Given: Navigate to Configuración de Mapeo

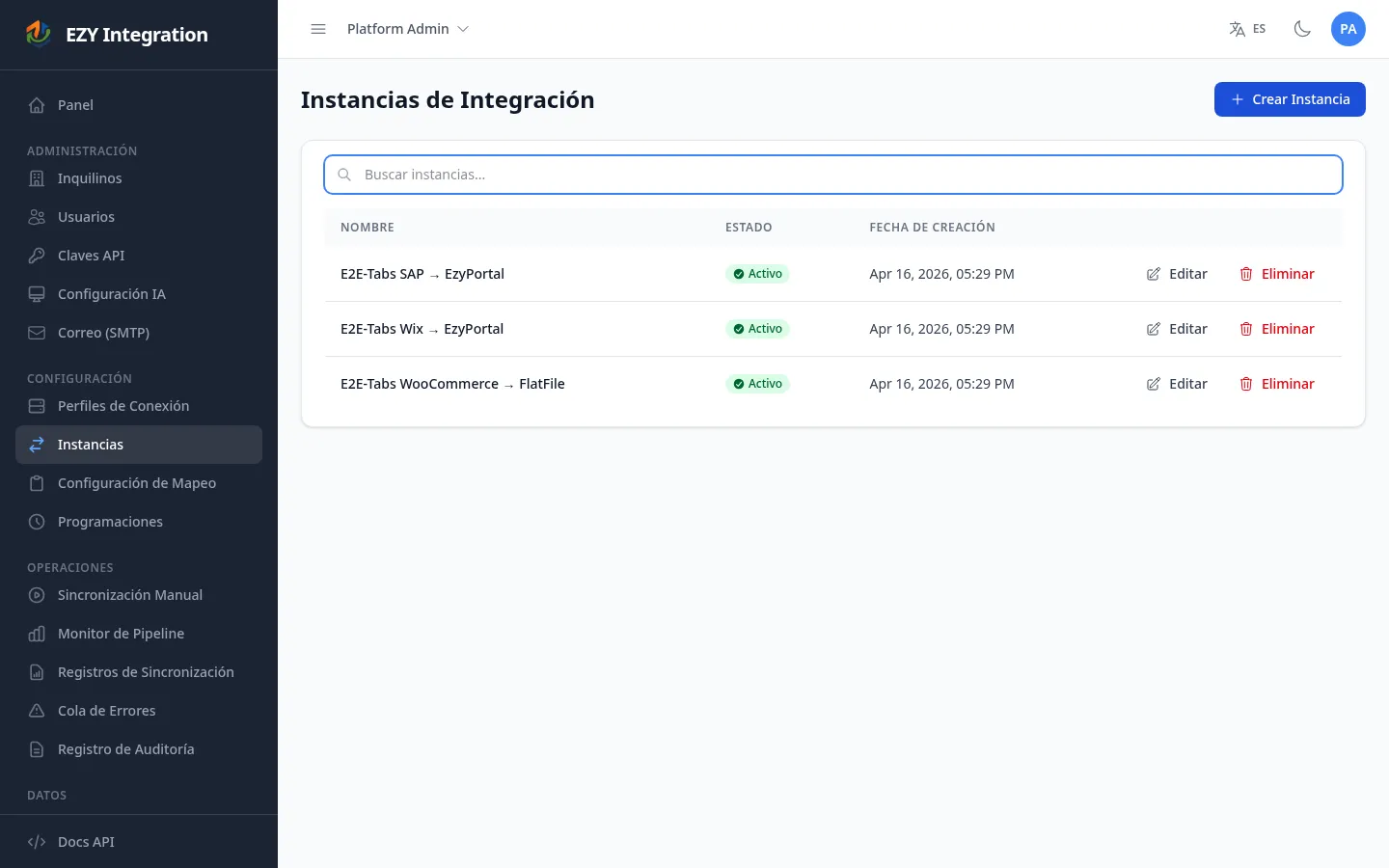Looking at the screenshot, I should 139,483.
